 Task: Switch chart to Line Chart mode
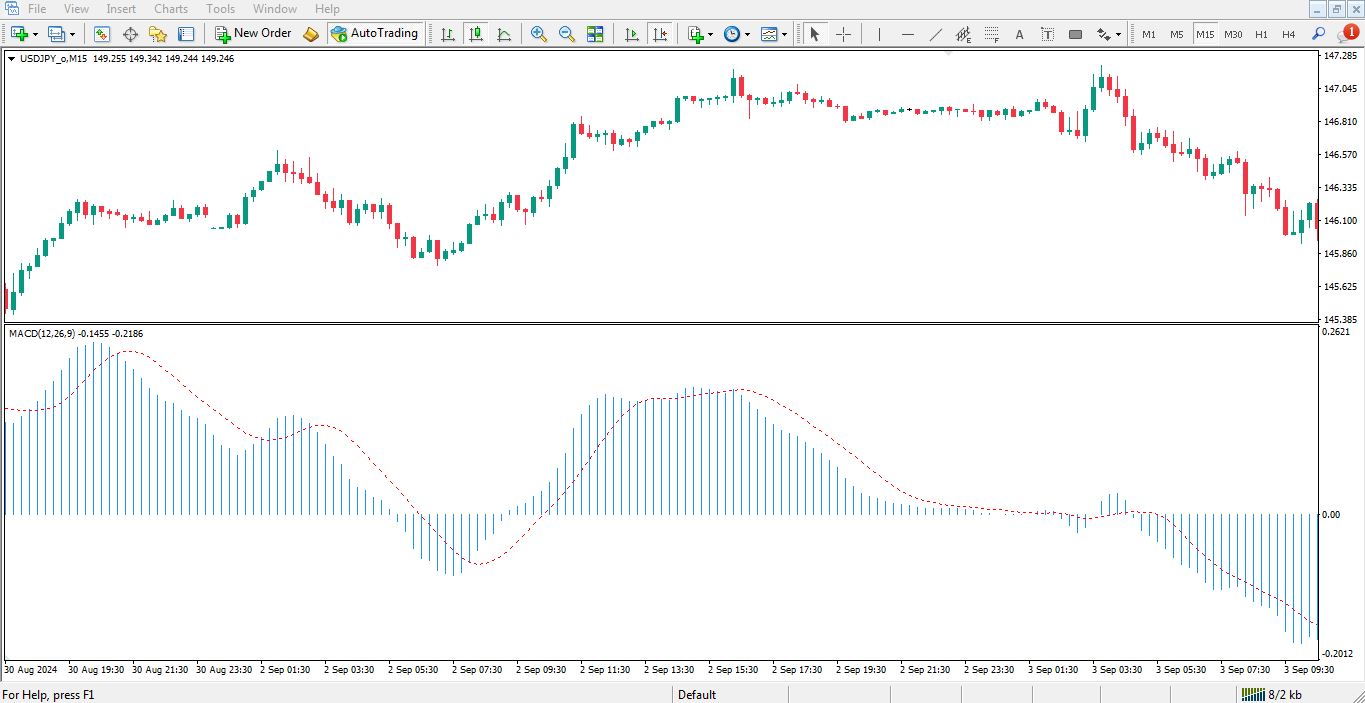504,34
